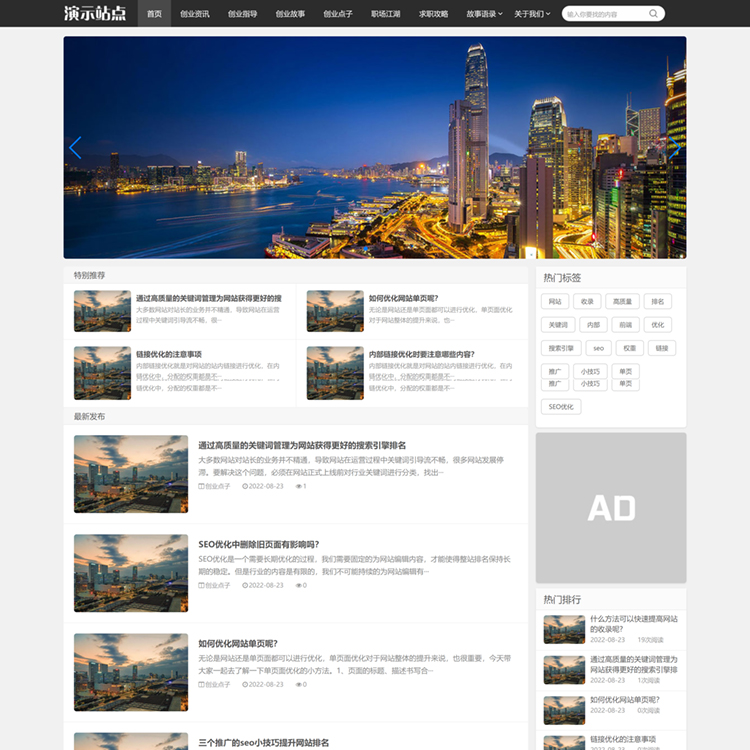Click thumbnail of 什么方法可以快速提高网站的收录呢 ranking item
Image resolution: width=750 pixels, height=750 pixels.
(564, 629)
